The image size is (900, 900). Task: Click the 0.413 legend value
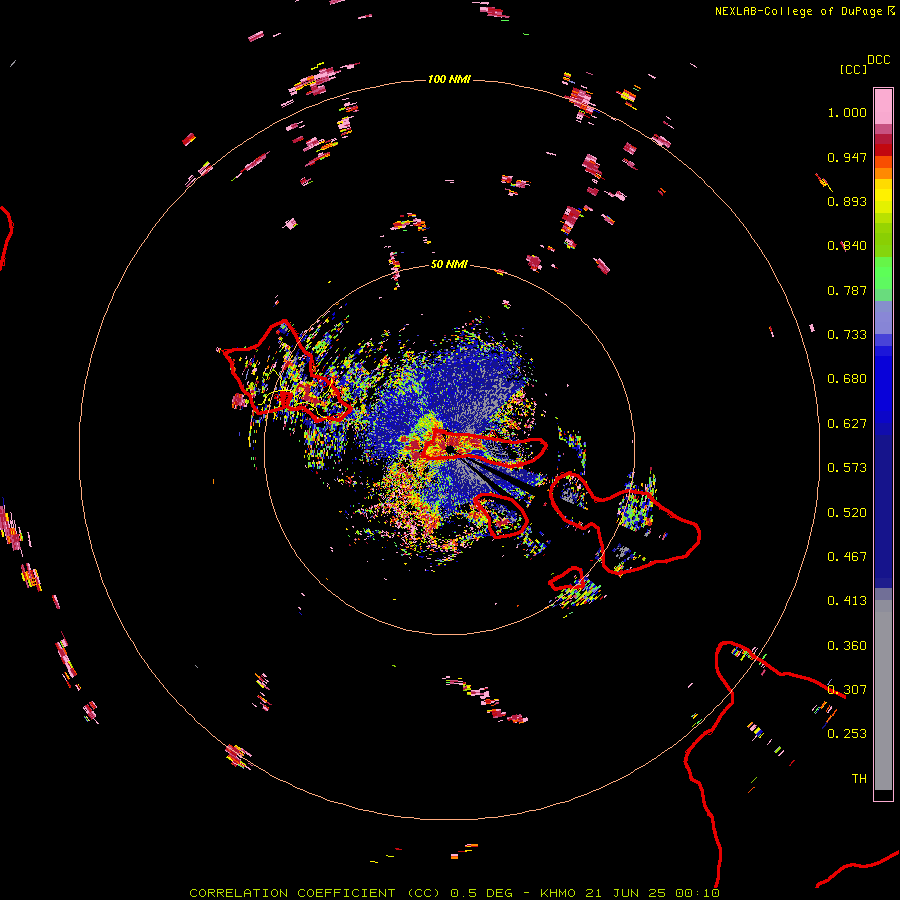pos(847,601)
